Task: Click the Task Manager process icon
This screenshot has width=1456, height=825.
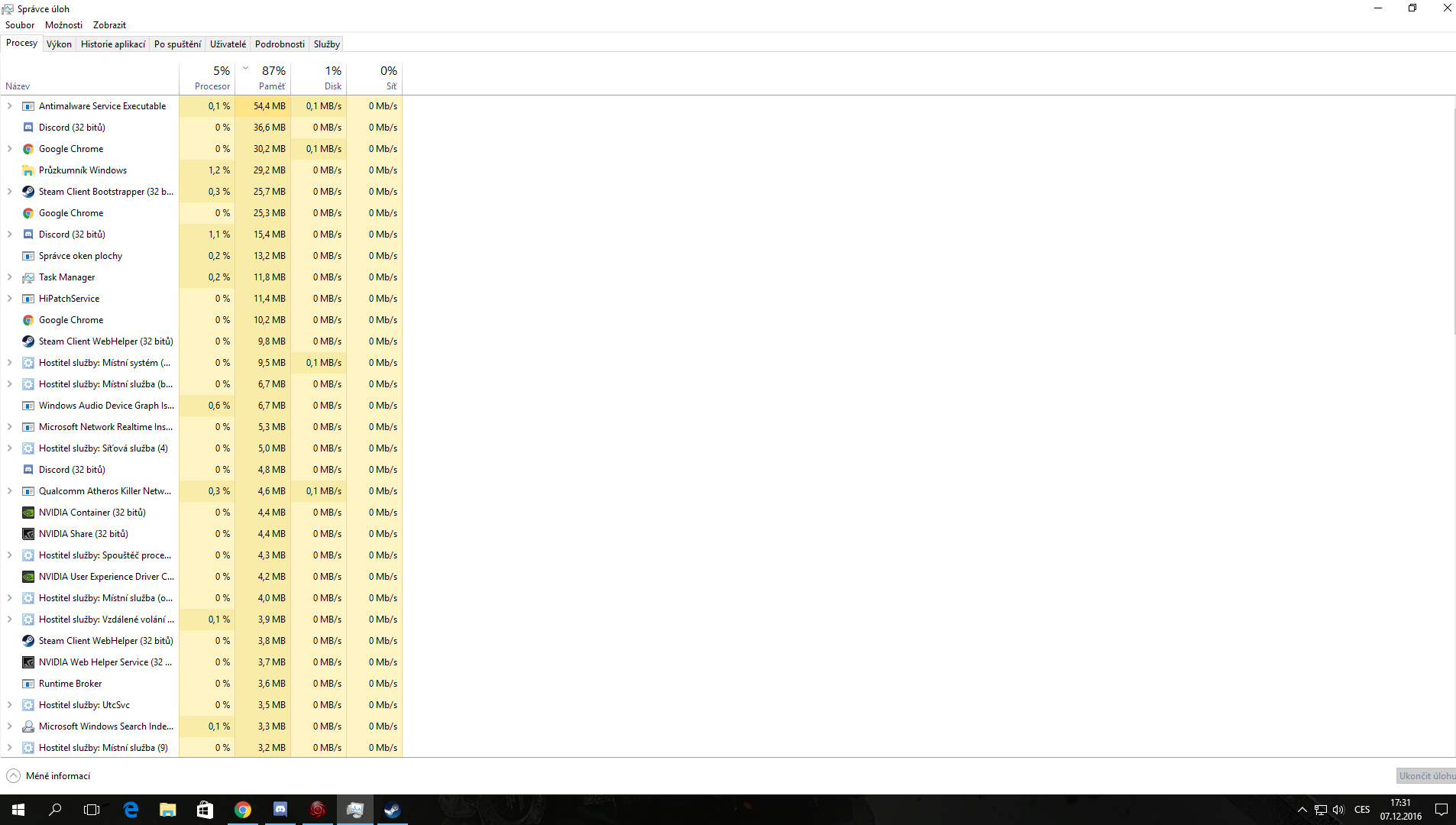Action: click(28, 277)
